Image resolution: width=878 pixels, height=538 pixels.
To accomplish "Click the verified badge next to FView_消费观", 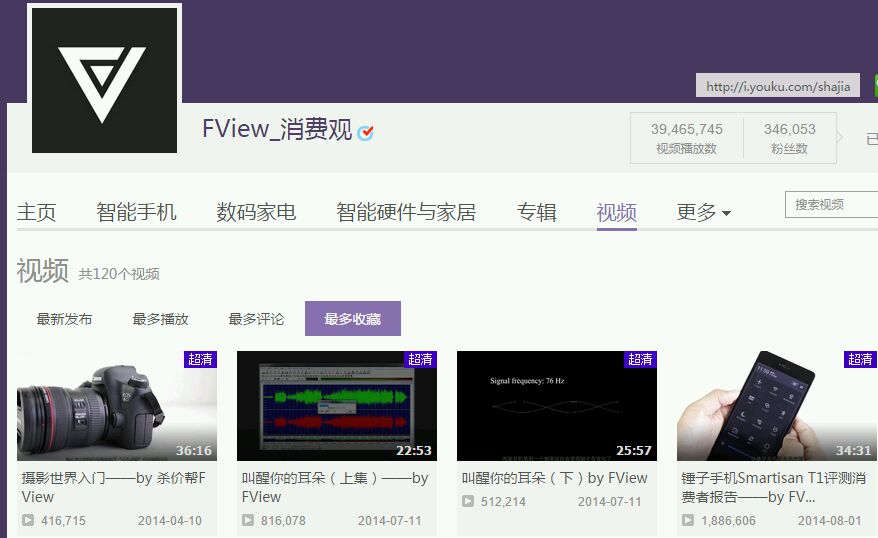I will [366, 132].
